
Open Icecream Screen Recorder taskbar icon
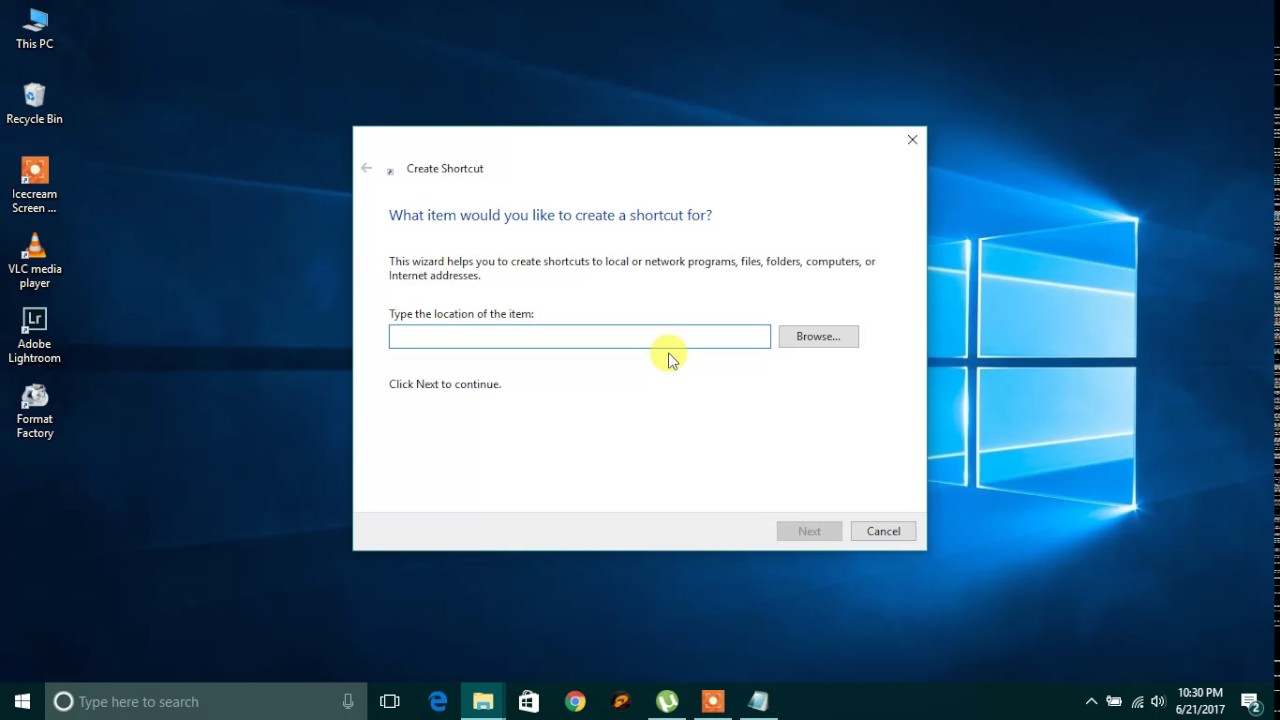click(713, 701)
